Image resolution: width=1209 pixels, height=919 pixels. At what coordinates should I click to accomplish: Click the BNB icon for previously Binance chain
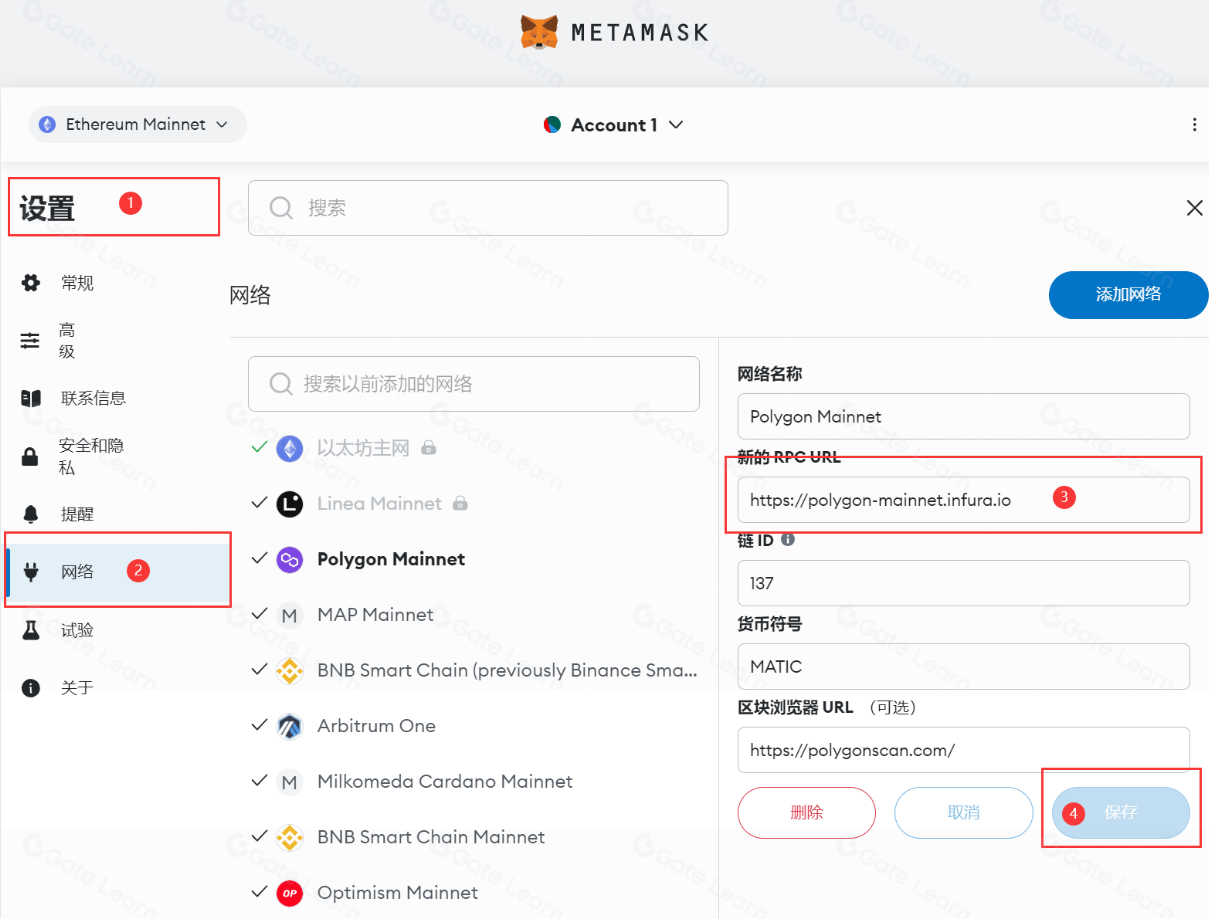[x=290, y=670]
